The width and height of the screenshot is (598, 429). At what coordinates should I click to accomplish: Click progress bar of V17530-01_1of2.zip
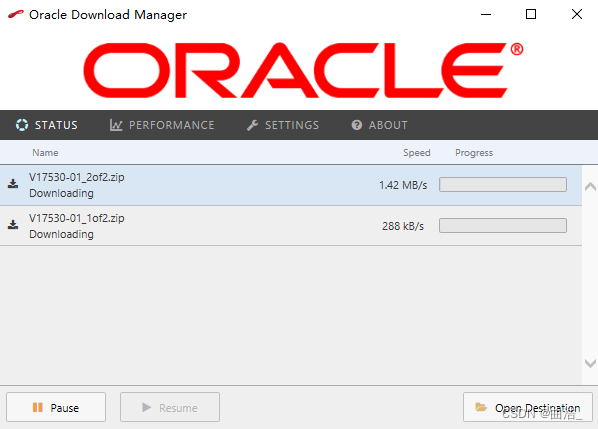(x=503, y=225)
